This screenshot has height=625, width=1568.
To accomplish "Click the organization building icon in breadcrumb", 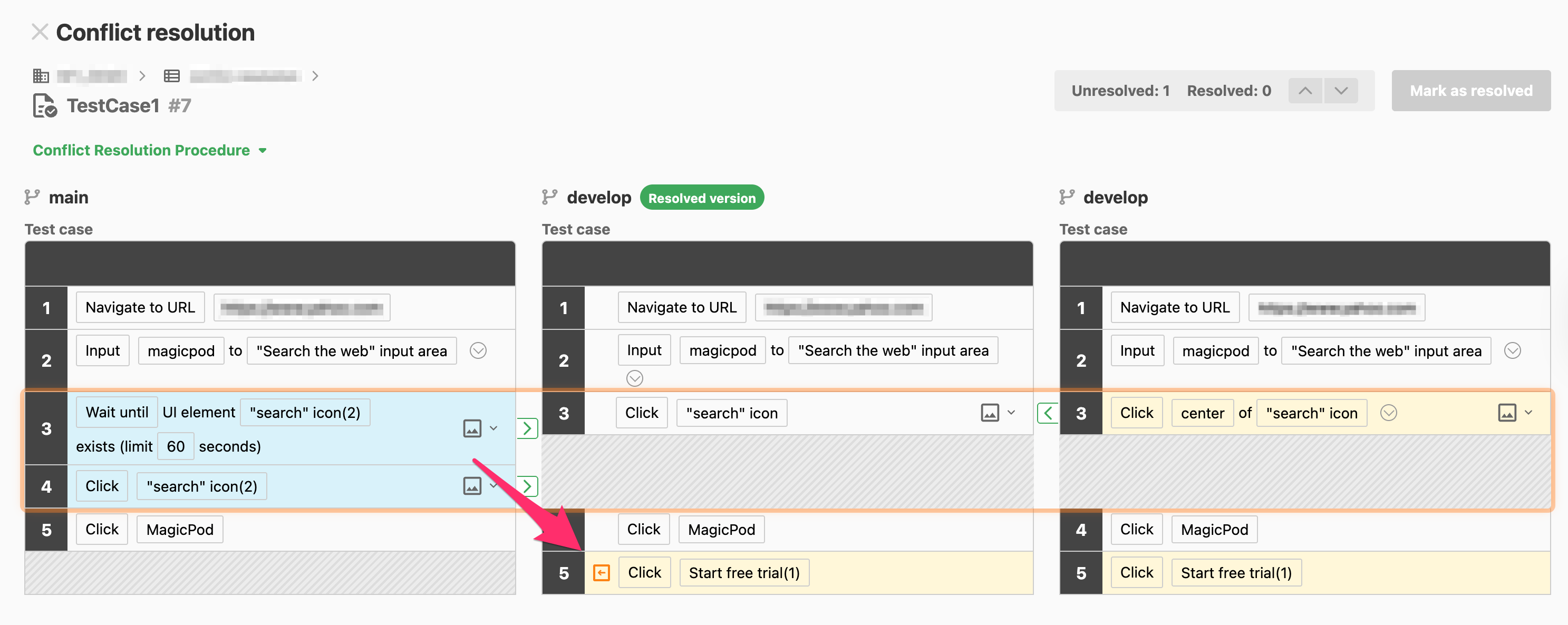I will pos(41,75).
